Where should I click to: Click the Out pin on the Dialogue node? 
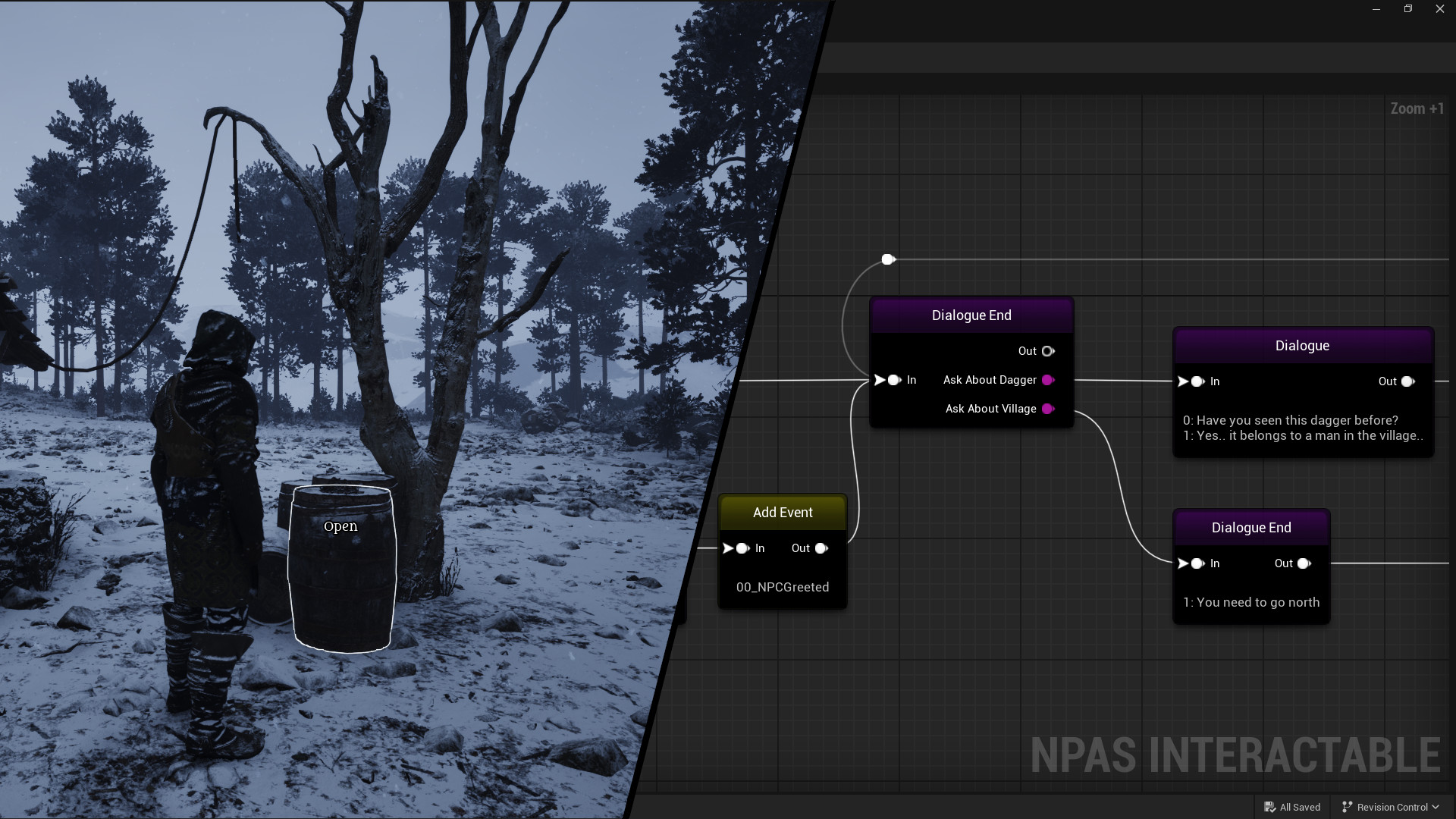pyautogui.click(x=1408, y=381)
